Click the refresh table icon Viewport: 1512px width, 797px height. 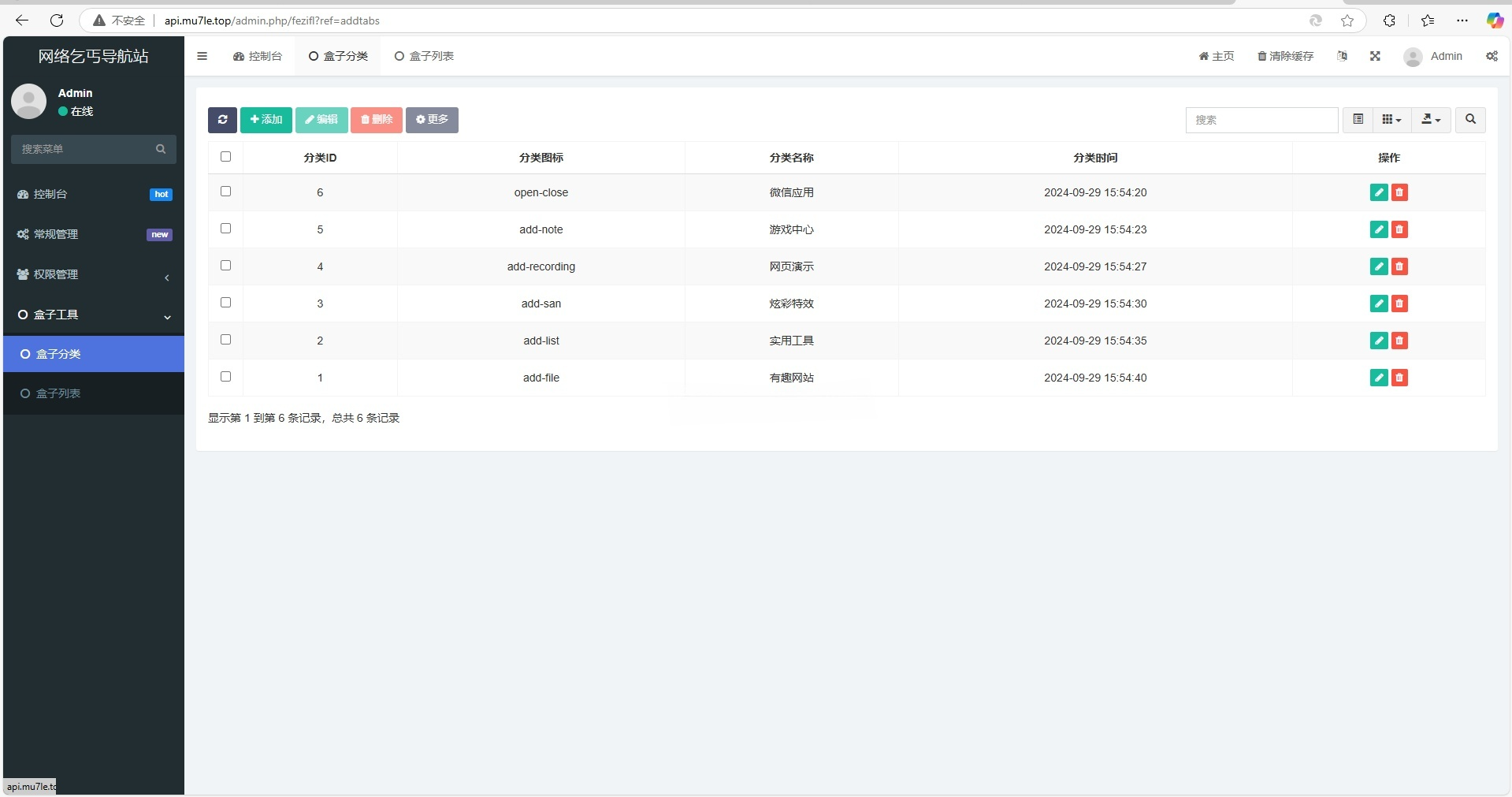[x=222, y=120]
